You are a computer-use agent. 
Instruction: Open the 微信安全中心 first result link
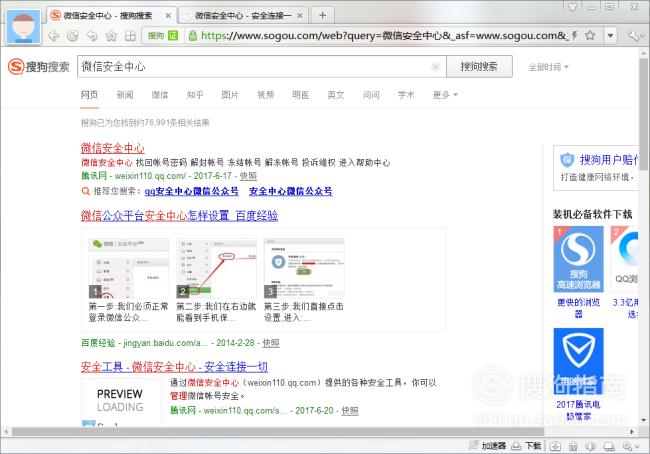[113, 148]
